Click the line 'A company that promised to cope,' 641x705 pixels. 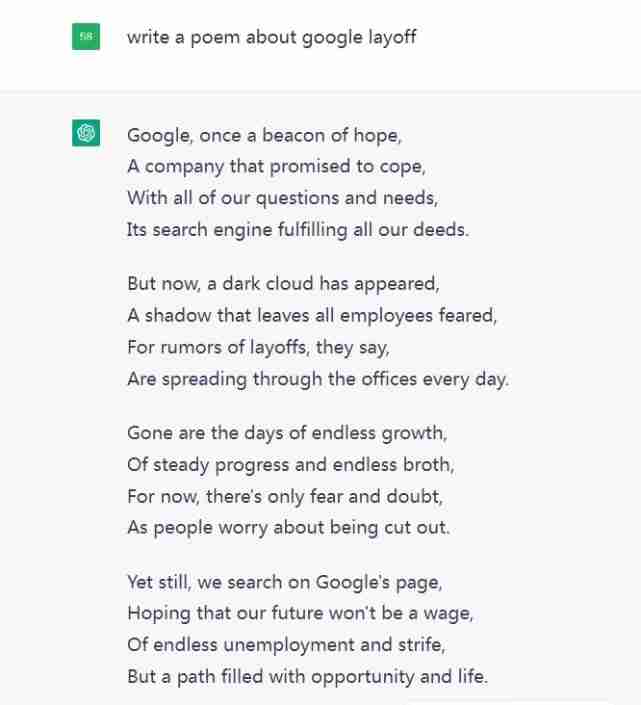coord(268,166)
